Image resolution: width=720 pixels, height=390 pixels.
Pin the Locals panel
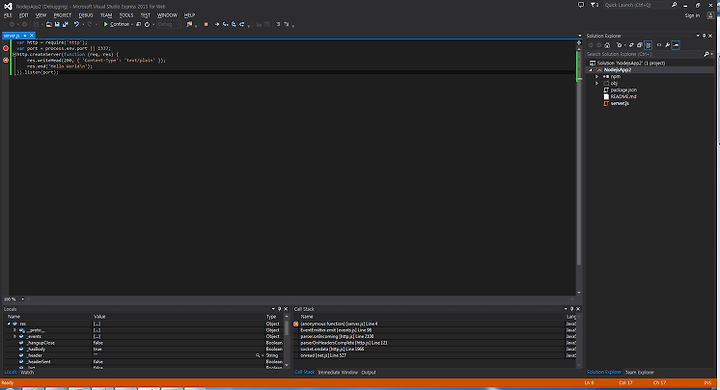pyautogui.click(x=279, y=309)
